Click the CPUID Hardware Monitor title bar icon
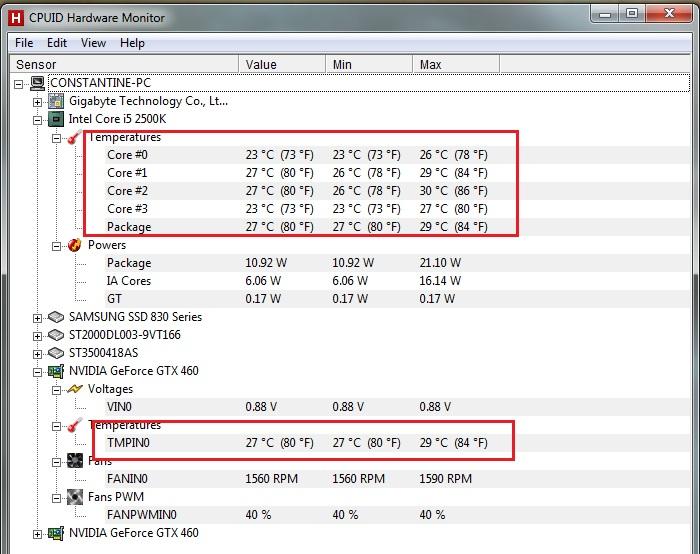 (x=16, y=18)
